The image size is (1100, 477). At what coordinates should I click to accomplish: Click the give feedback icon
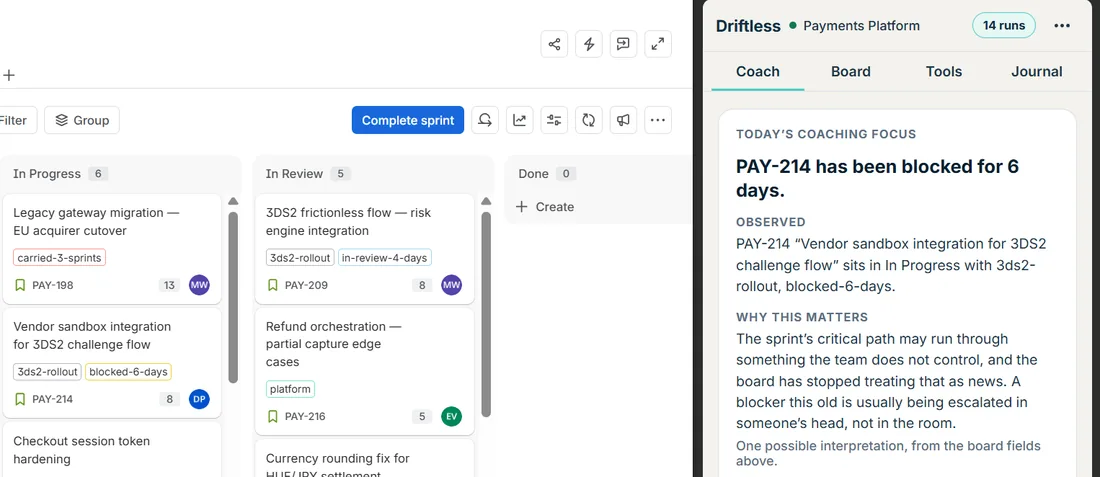(x=623, y=44)
